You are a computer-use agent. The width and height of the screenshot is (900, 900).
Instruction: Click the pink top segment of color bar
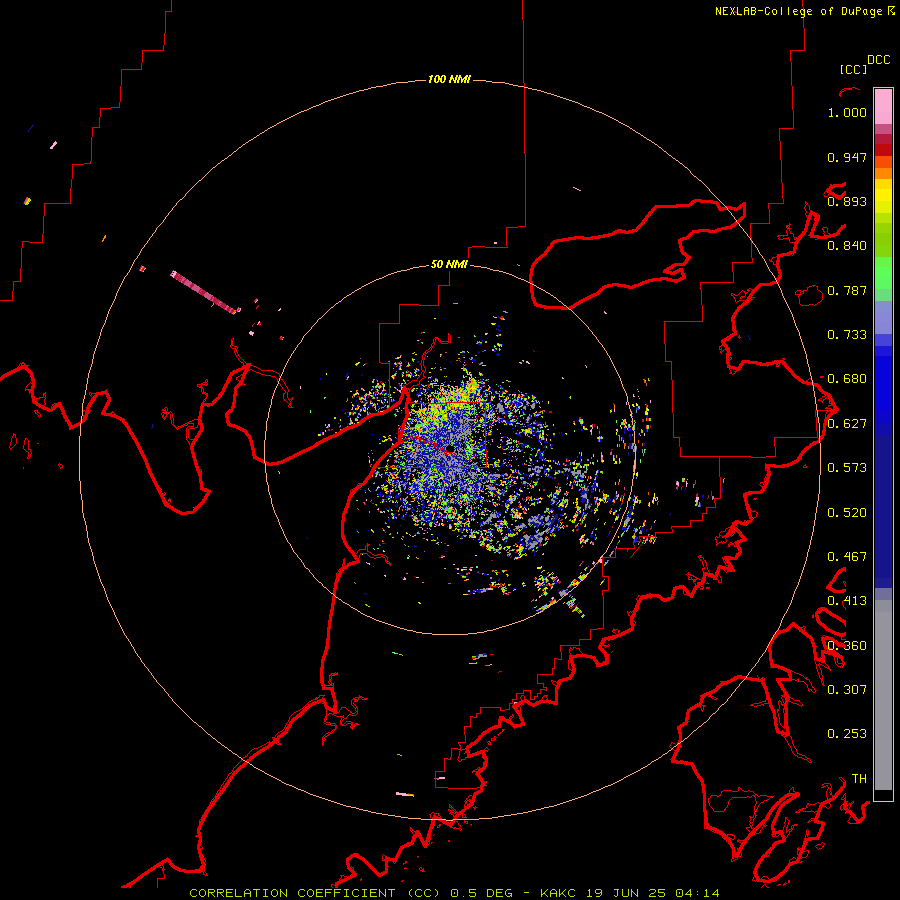point(883,106)
